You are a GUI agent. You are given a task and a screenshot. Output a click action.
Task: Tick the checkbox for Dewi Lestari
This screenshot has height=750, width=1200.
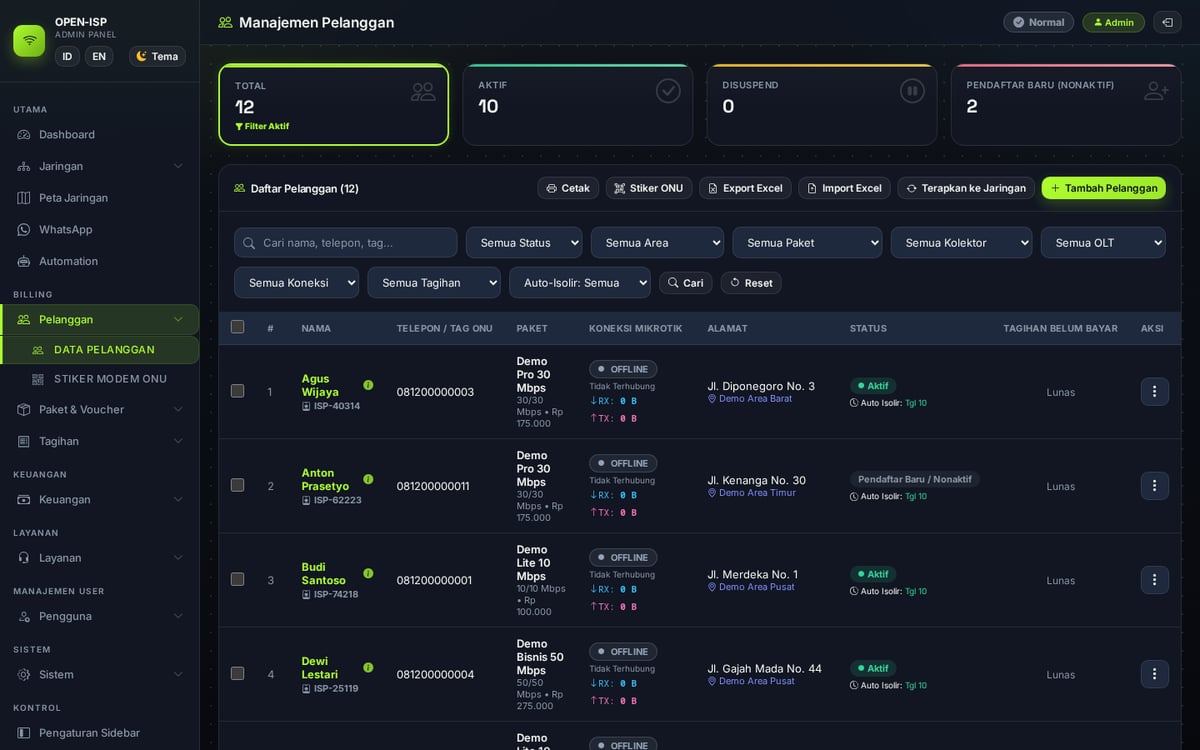pyautogui.click(x=237, y=673)
